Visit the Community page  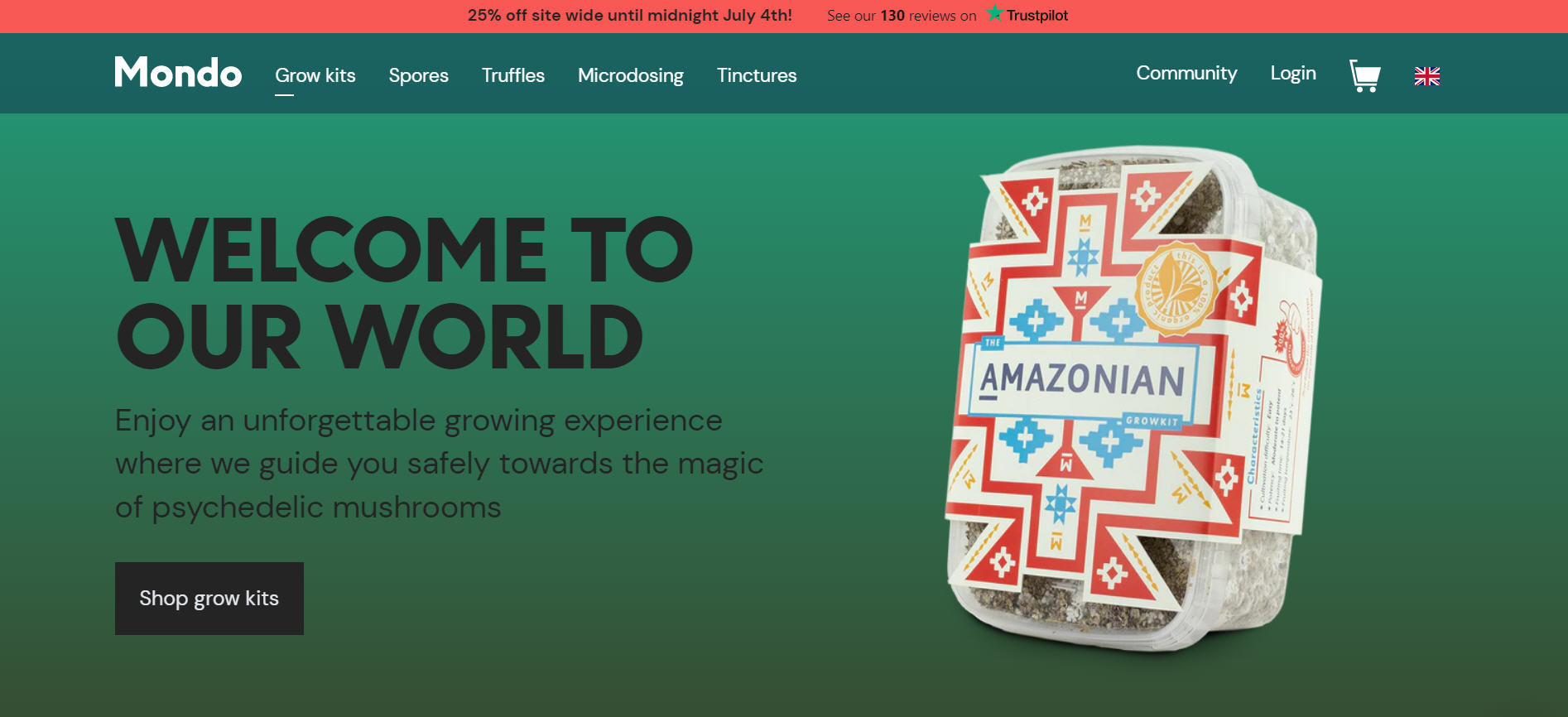1186,73
